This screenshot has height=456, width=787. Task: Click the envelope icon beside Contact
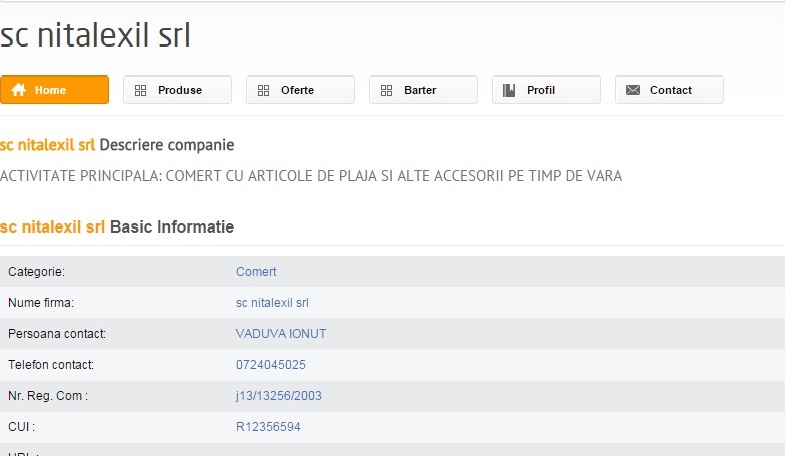point(633,90)
